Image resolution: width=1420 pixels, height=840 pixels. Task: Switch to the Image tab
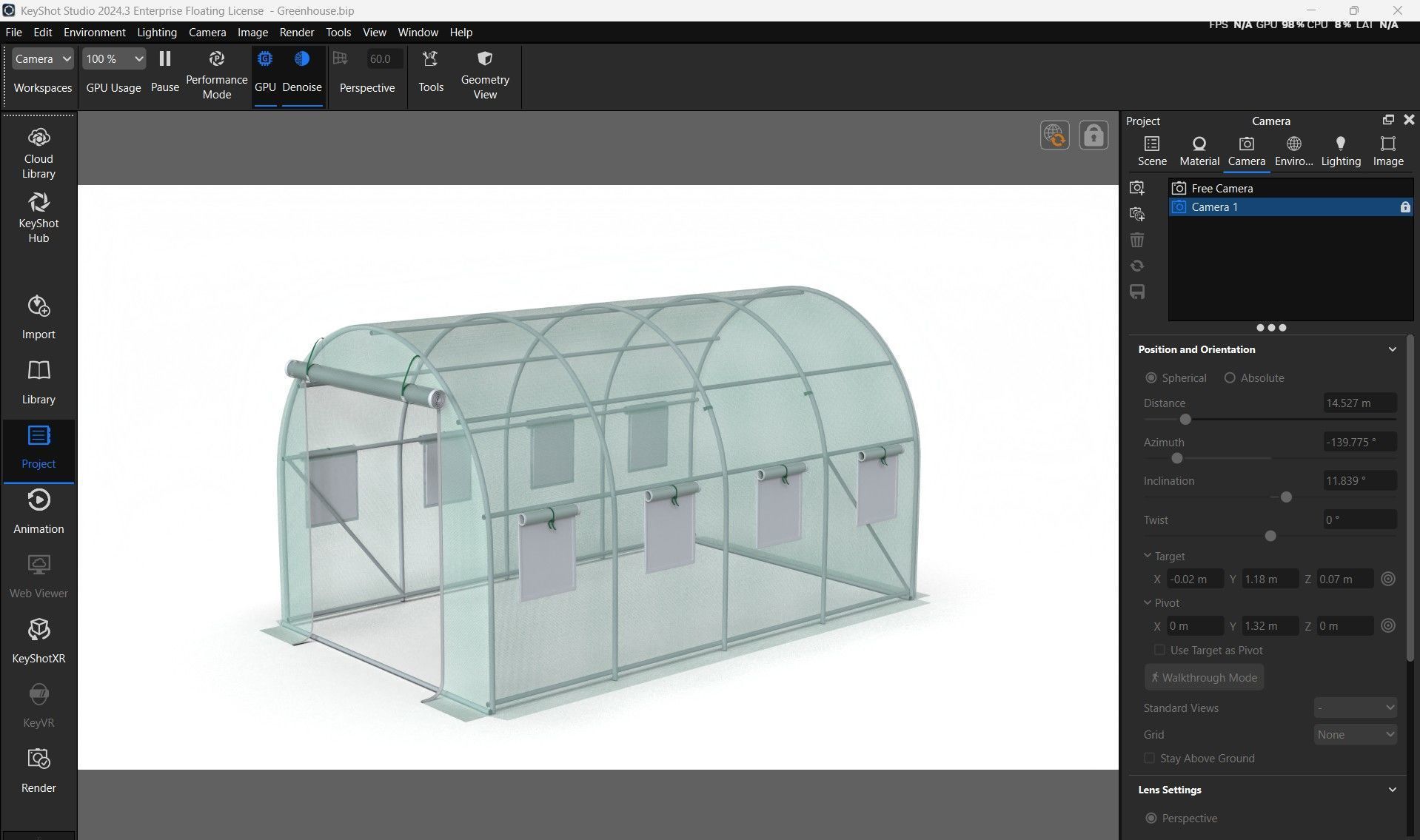pyautogui.click(x=1388, y=151)
